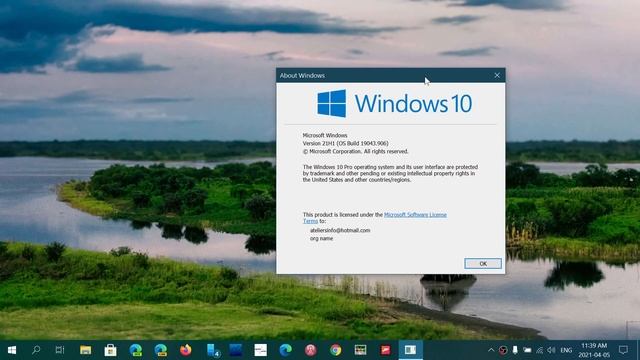Screen dimensions: 640x360
Task: Click the Version 21H1 build text line
Action: tap(345, 143)
